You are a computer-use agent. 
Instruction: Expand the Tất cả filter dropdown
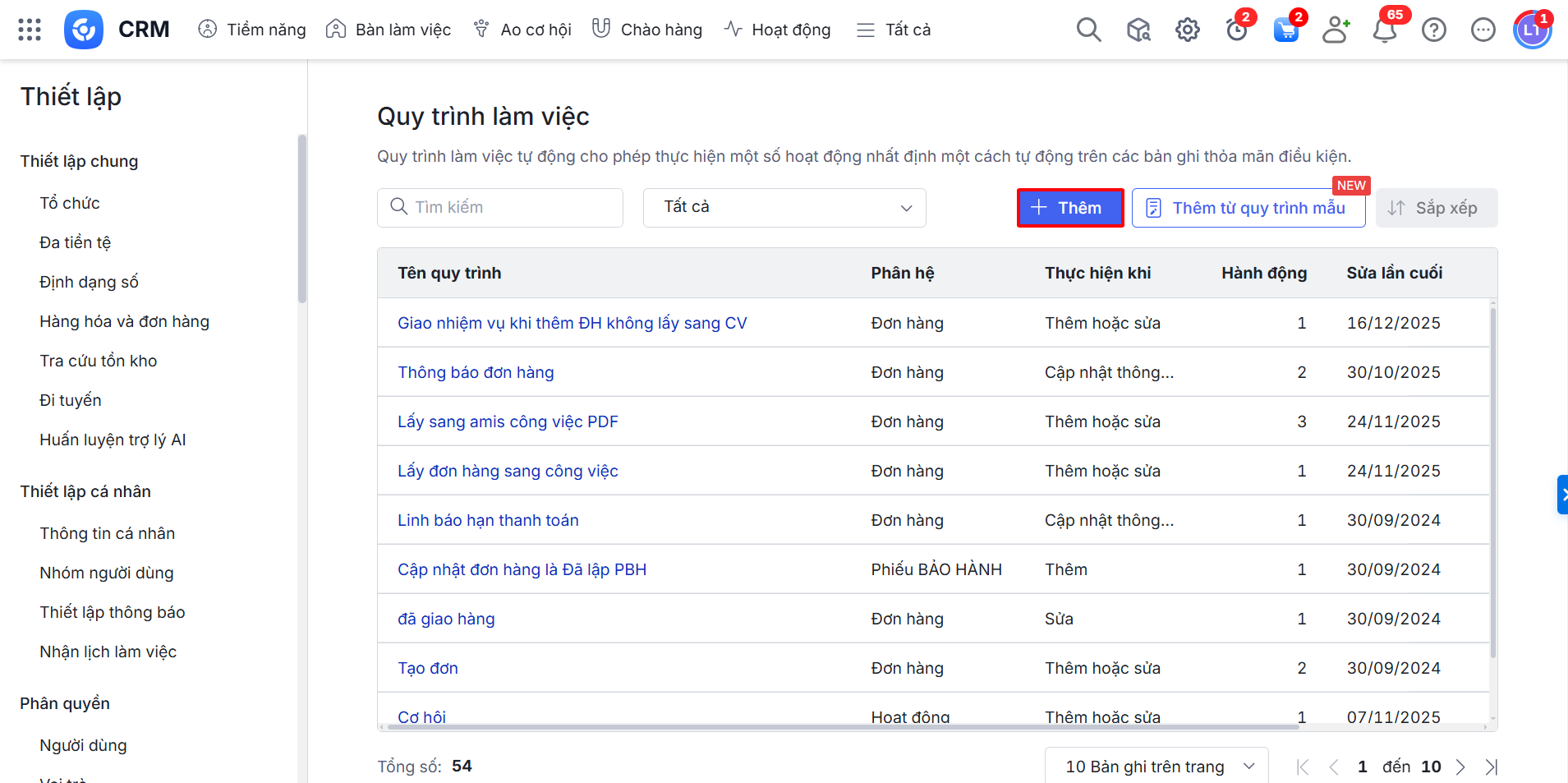[x=784, y=208]
